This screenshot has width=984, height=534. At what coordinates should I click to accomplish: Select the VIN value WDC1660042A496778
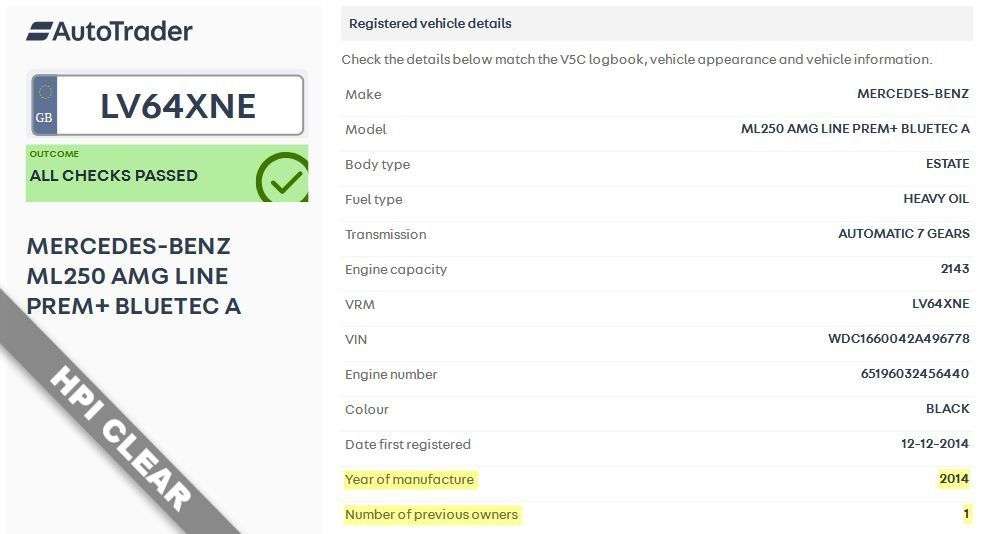coord(898,339)
